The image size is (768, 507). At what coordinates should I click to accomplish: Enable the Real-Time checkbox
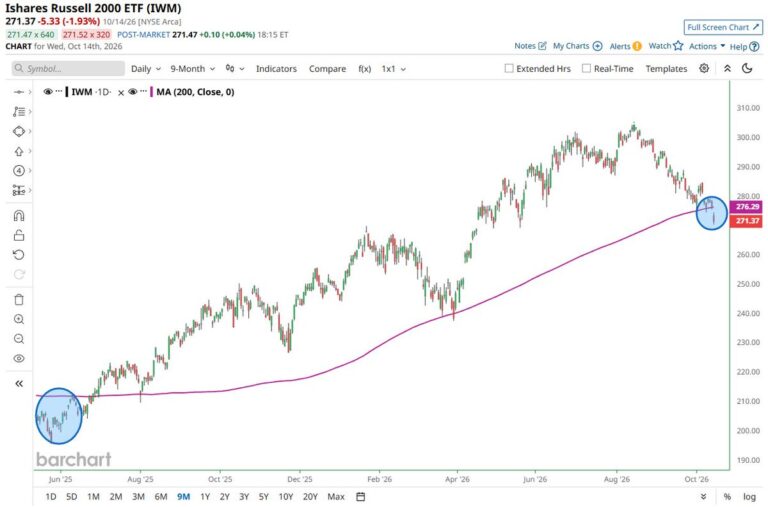[x=586, y=69]
